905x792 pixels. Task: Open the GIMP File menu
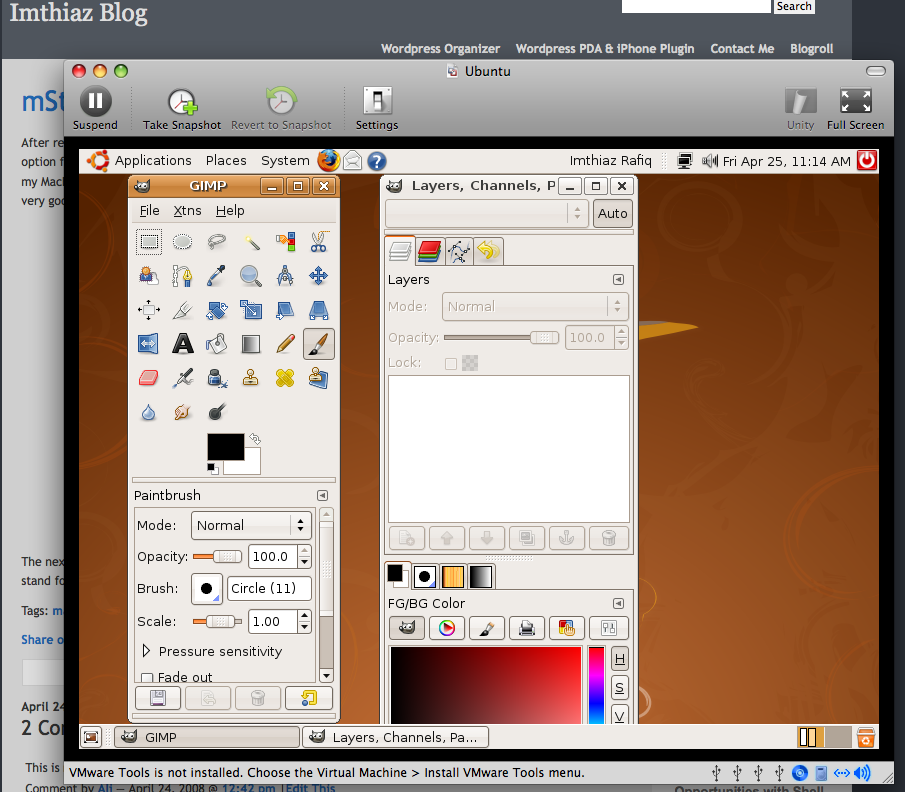pyautogui.click(x=149, y=211)
